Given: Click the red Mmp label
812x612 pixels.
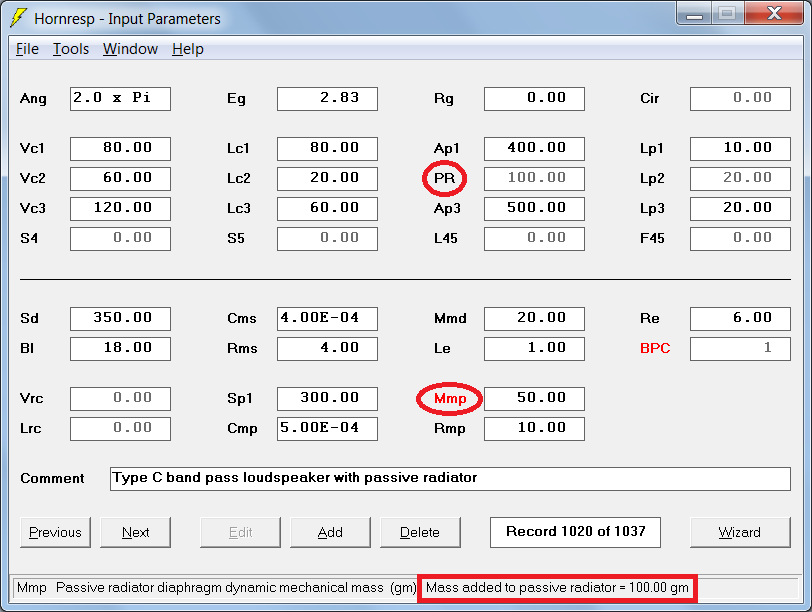Looking at the screenshot, I should [x=450, y=399].
